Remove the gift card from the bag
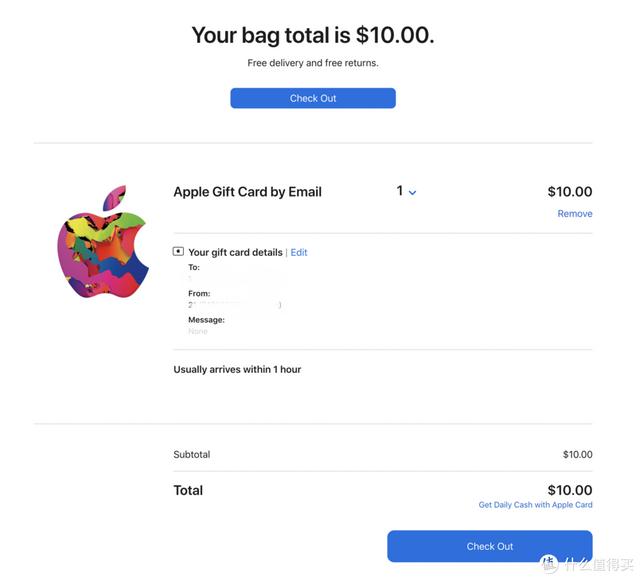The width and height of the screenshot is (640, 580). tap(574, 214)
